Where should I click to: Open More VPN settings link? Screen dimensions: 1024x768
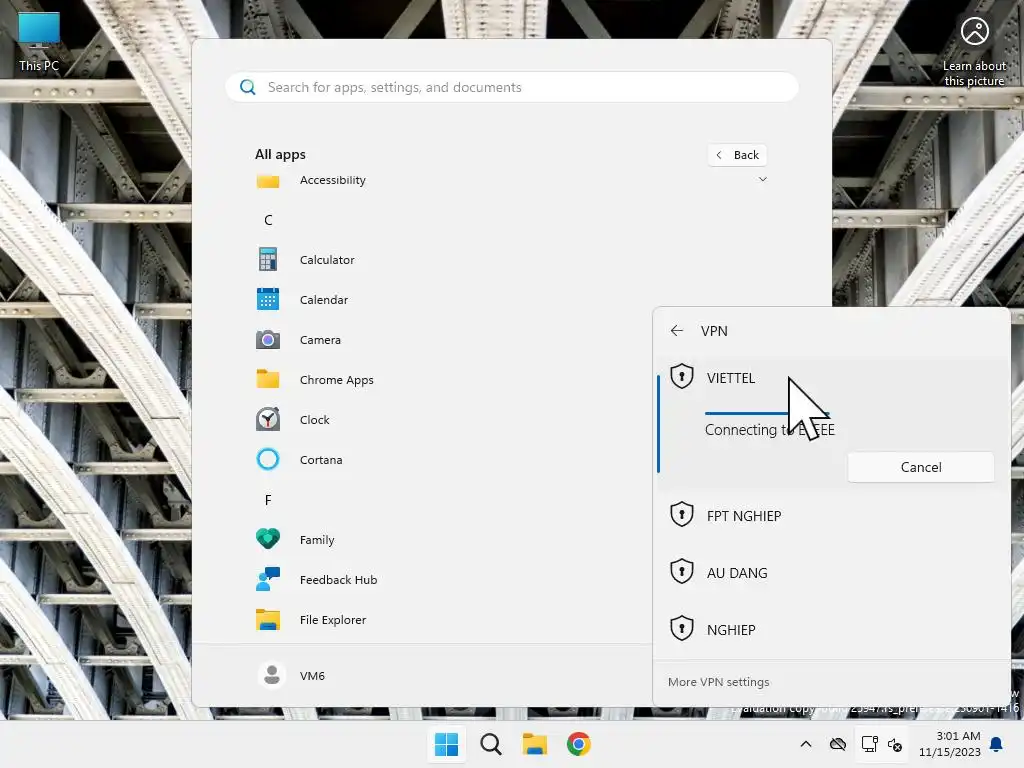coord(718,682)
